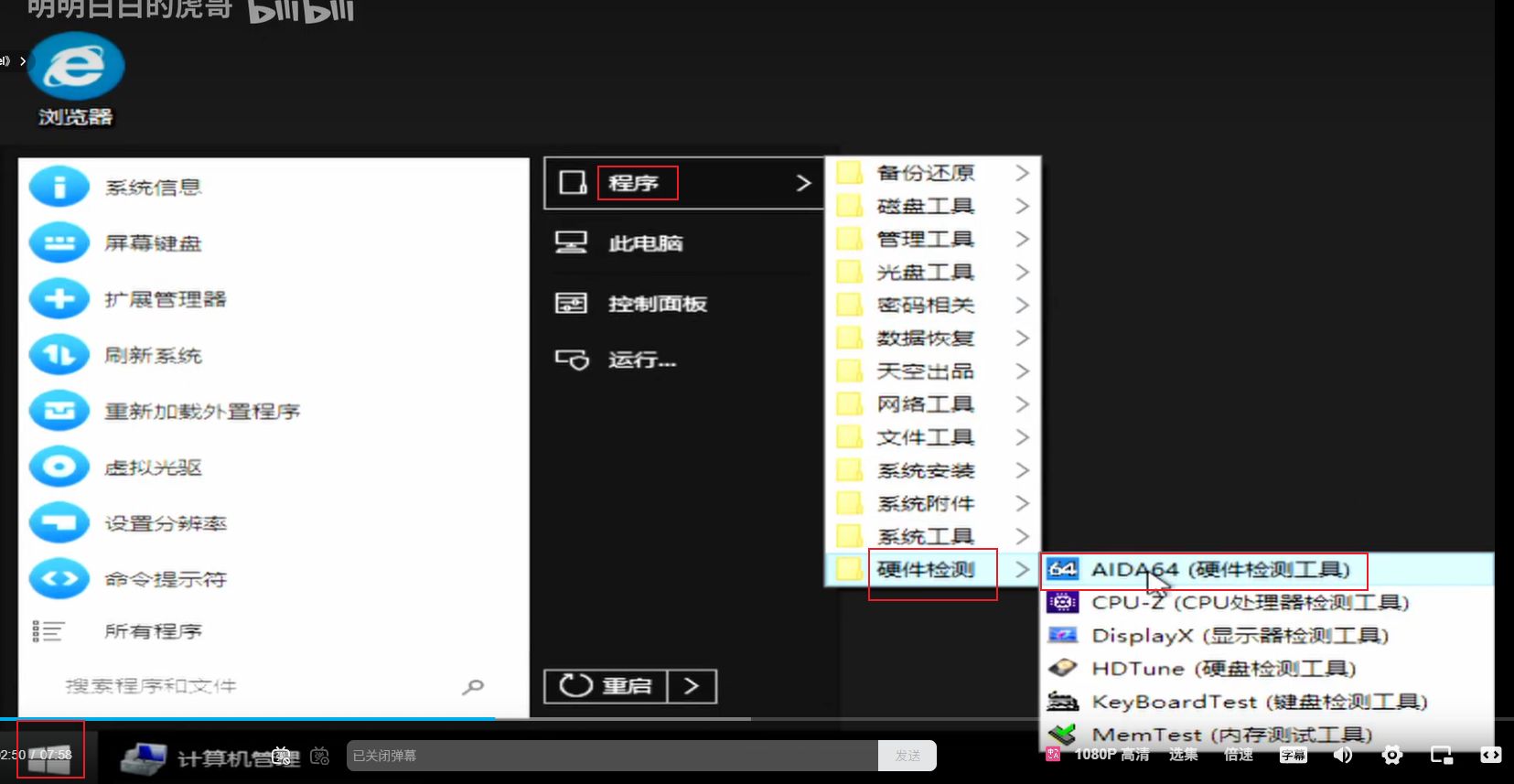Open the 网络工具 submenu

point(933,404)
